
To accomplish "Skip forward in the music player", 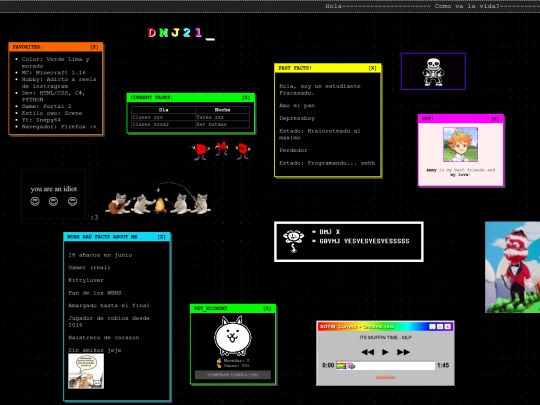I will 403,352.
